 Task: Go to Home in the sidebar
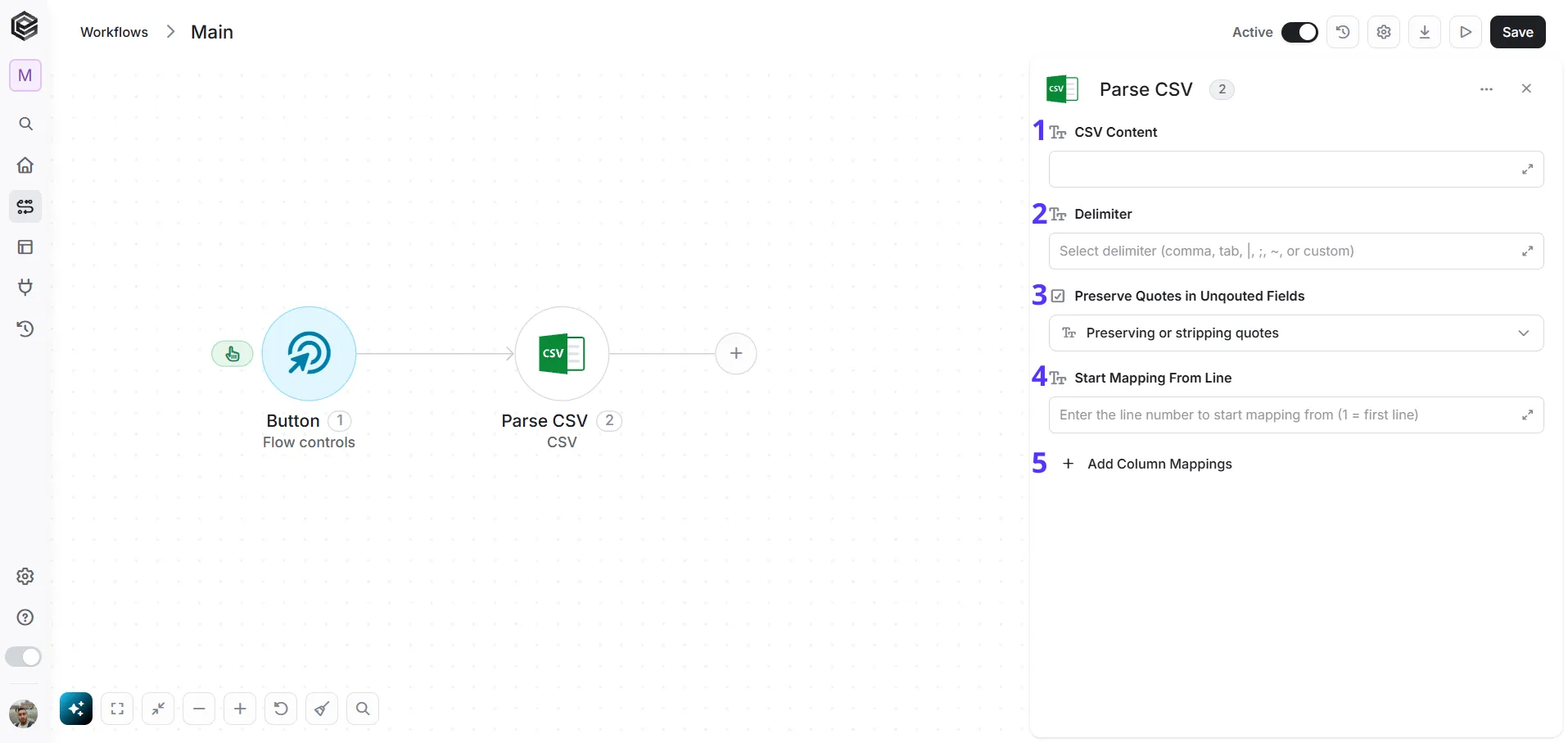pos(25,165)
